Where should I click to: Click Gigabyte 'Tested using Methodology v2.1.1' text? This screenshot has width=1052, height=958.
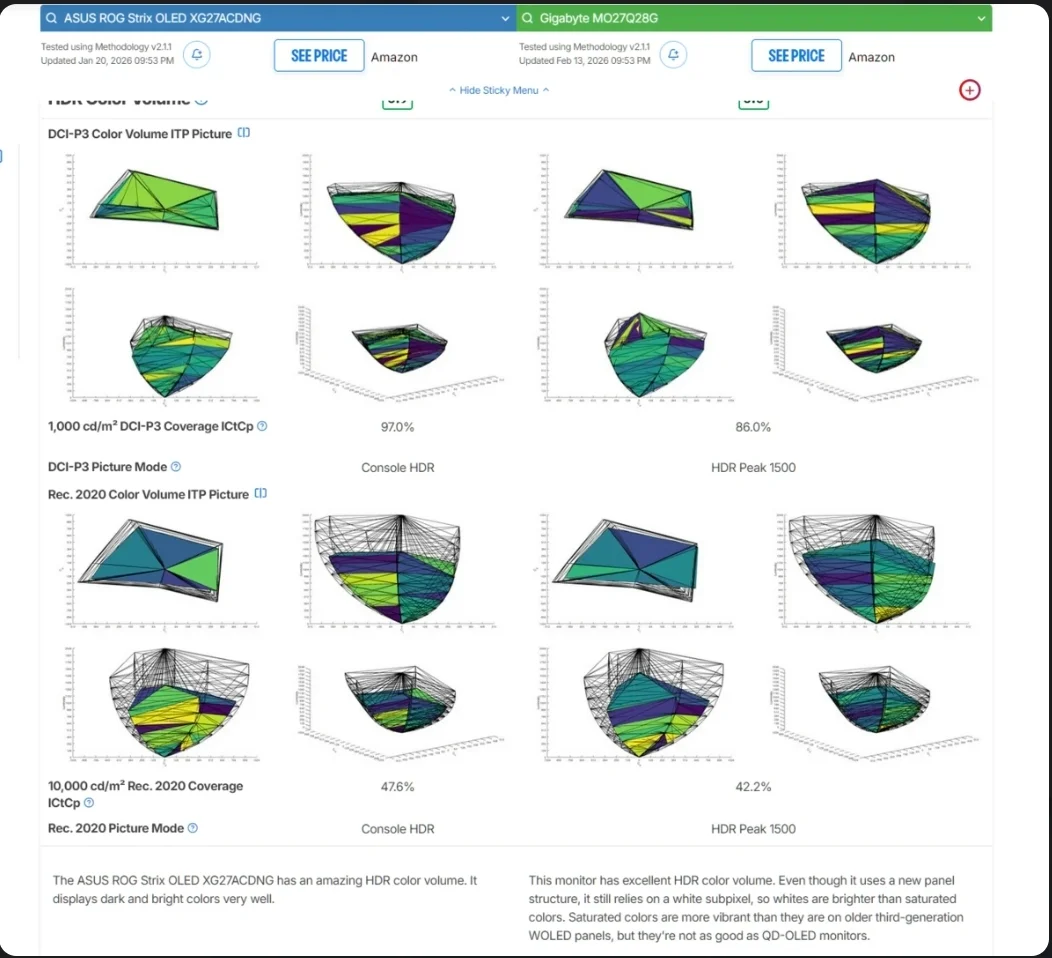[584, 47]
